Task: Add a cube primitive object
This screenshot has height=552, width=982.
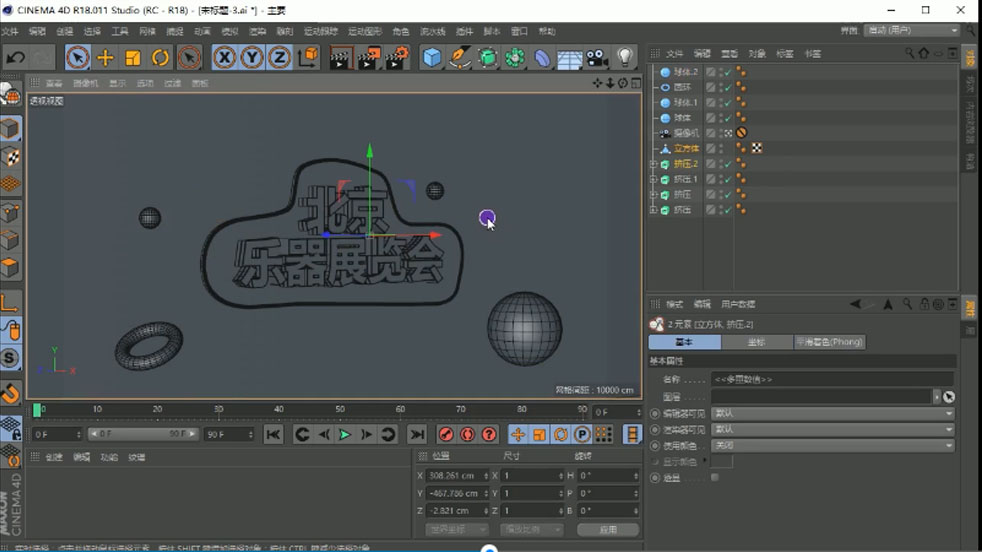Action: (432, 58)
